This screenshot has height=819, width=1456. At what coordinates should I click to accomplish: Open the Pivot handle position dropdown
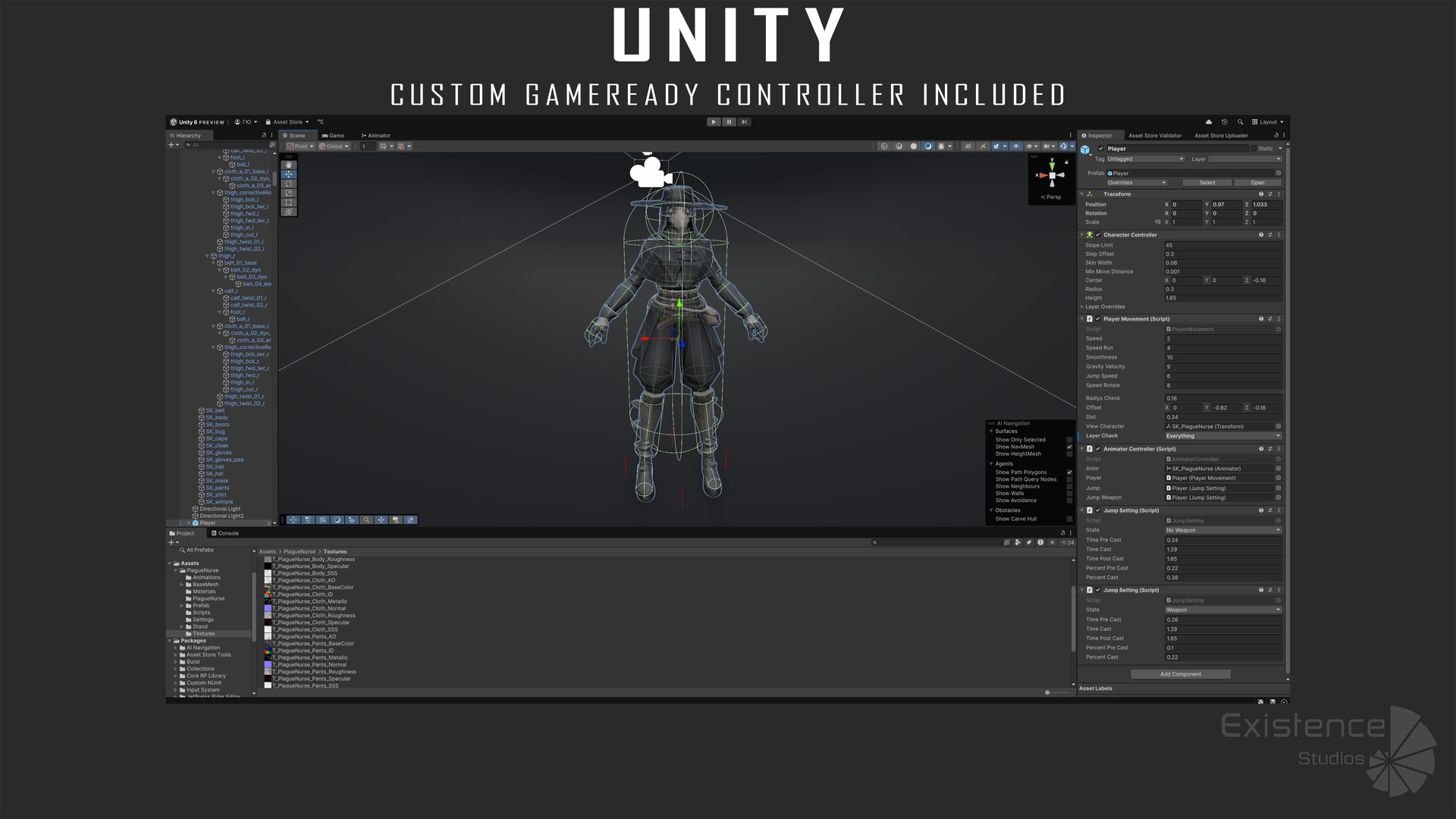(300, 146)
